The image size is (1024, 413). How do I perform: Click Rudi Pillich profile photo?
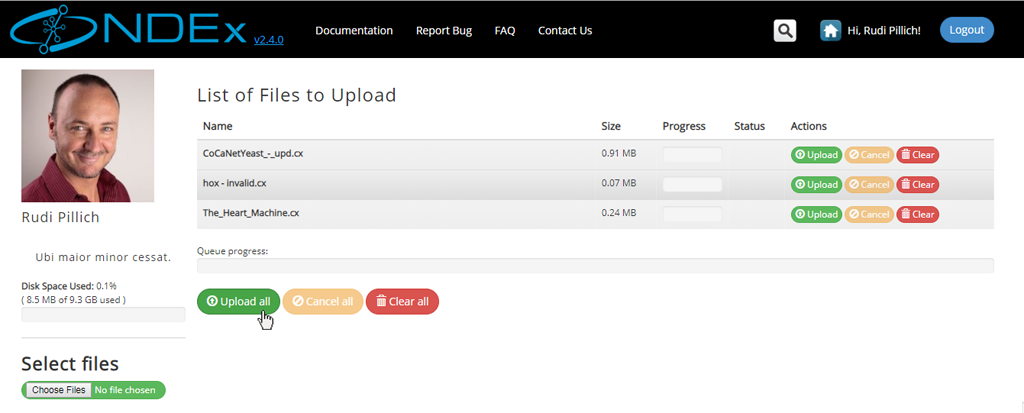pos(88,136)
